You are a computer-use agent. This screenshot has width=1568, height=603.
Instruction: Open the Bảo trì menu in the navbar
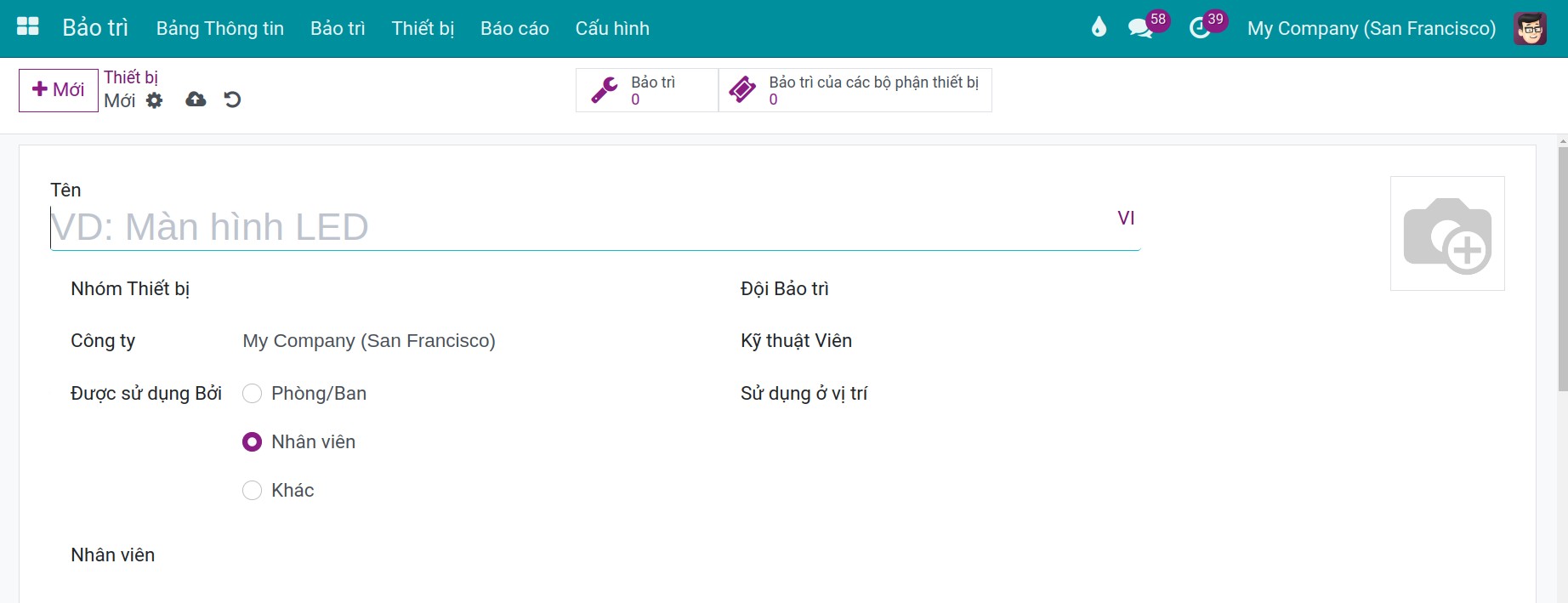click(x=338, y=28)
